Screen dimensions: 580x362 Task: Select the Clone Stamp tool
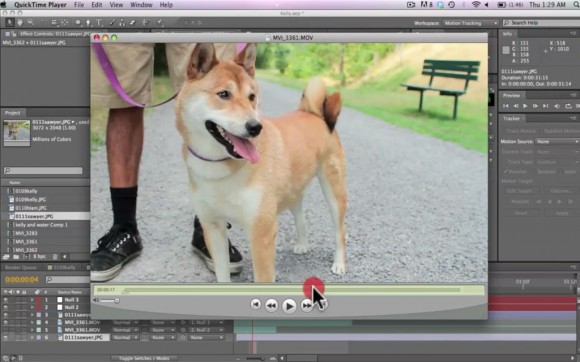click(122, 23)
